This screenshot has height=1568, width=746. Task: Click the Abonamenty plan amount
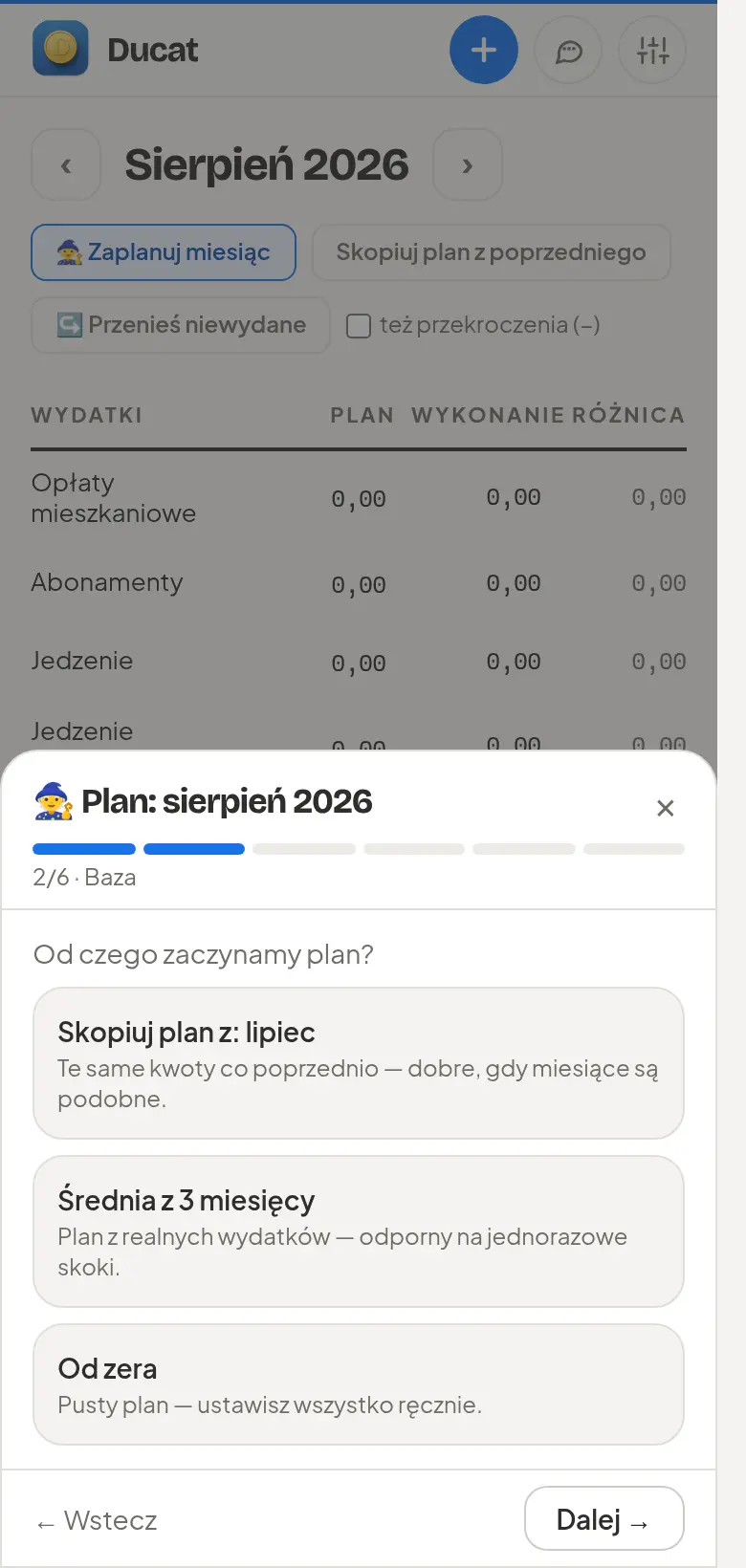tap(359, 585)
